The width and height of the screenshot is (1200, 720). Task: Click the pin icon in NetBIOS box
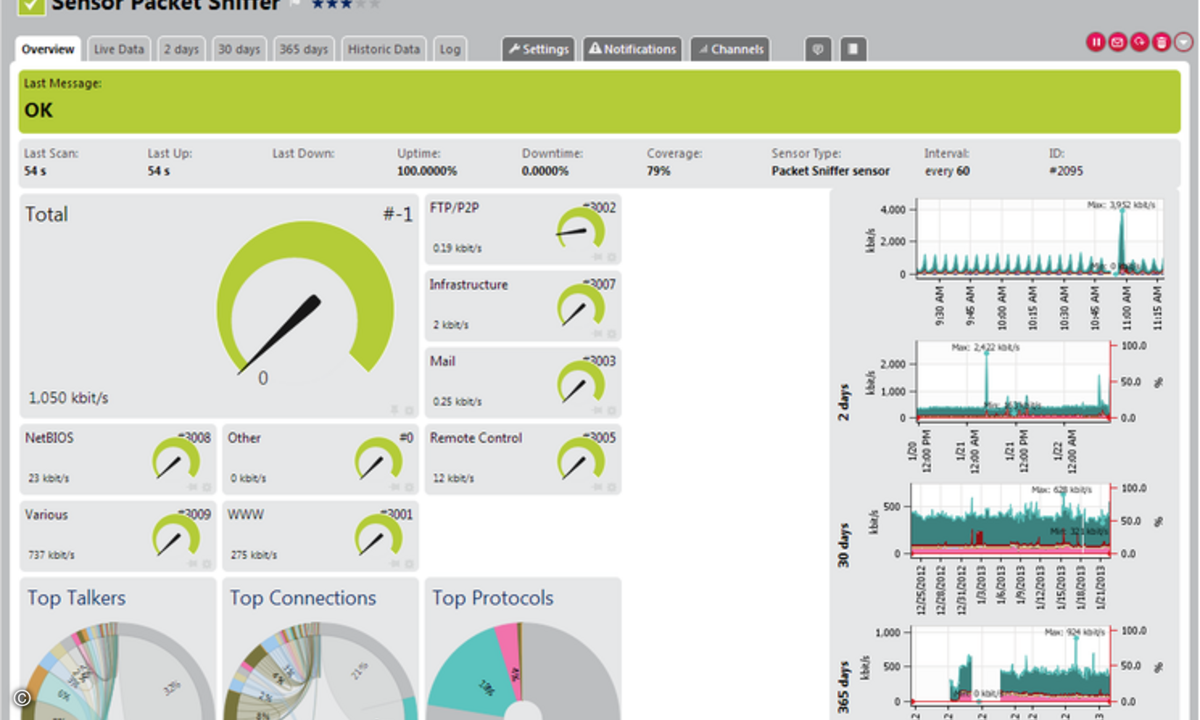click(194, 488)
